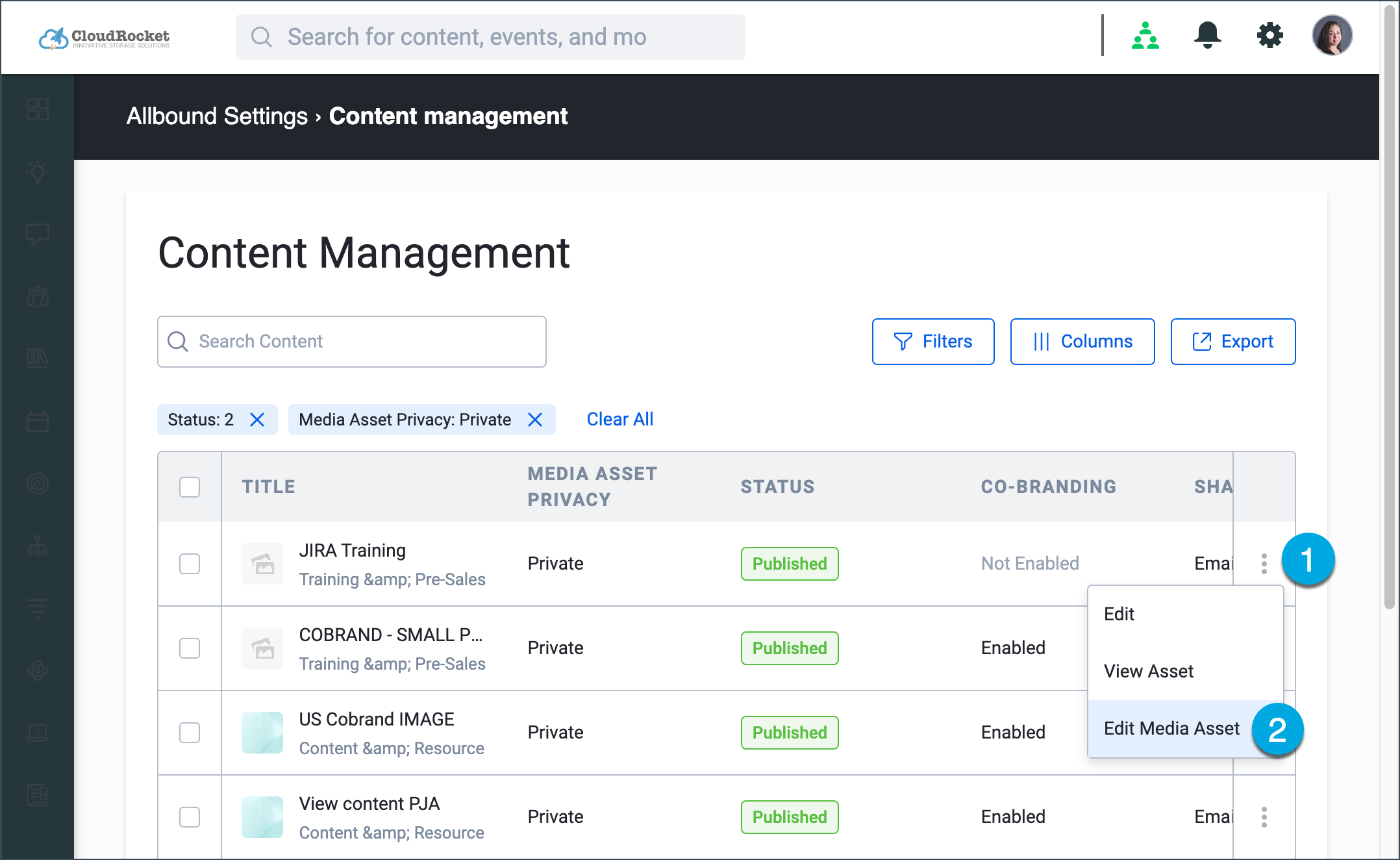Open the filter lines icon in sidebar
This screenshot has height=860, width=1400.
point(38,608)
